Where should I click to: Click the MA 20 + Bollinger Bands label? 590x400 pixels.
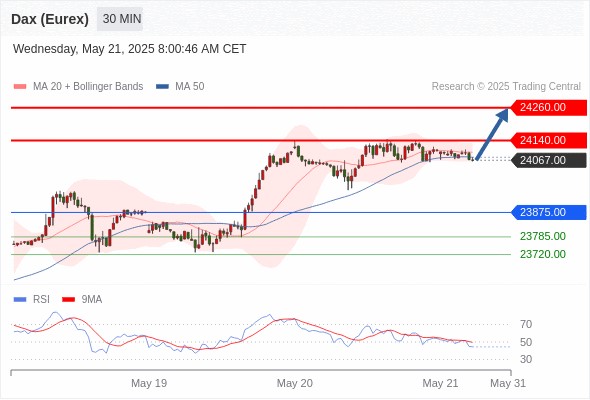coord(88,87)
